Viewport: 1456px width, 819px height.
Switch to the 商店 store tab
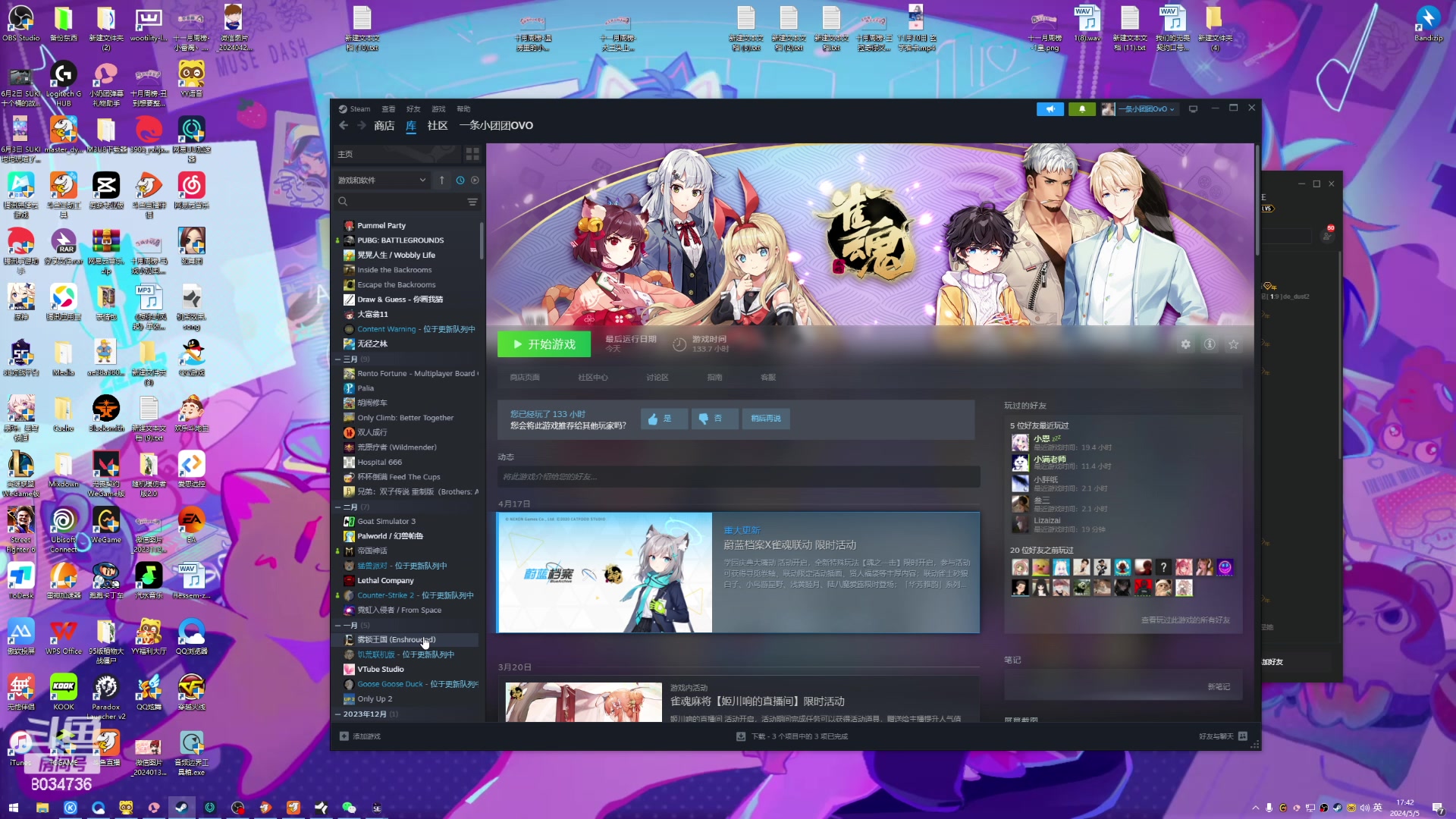[x=384, y=126]
